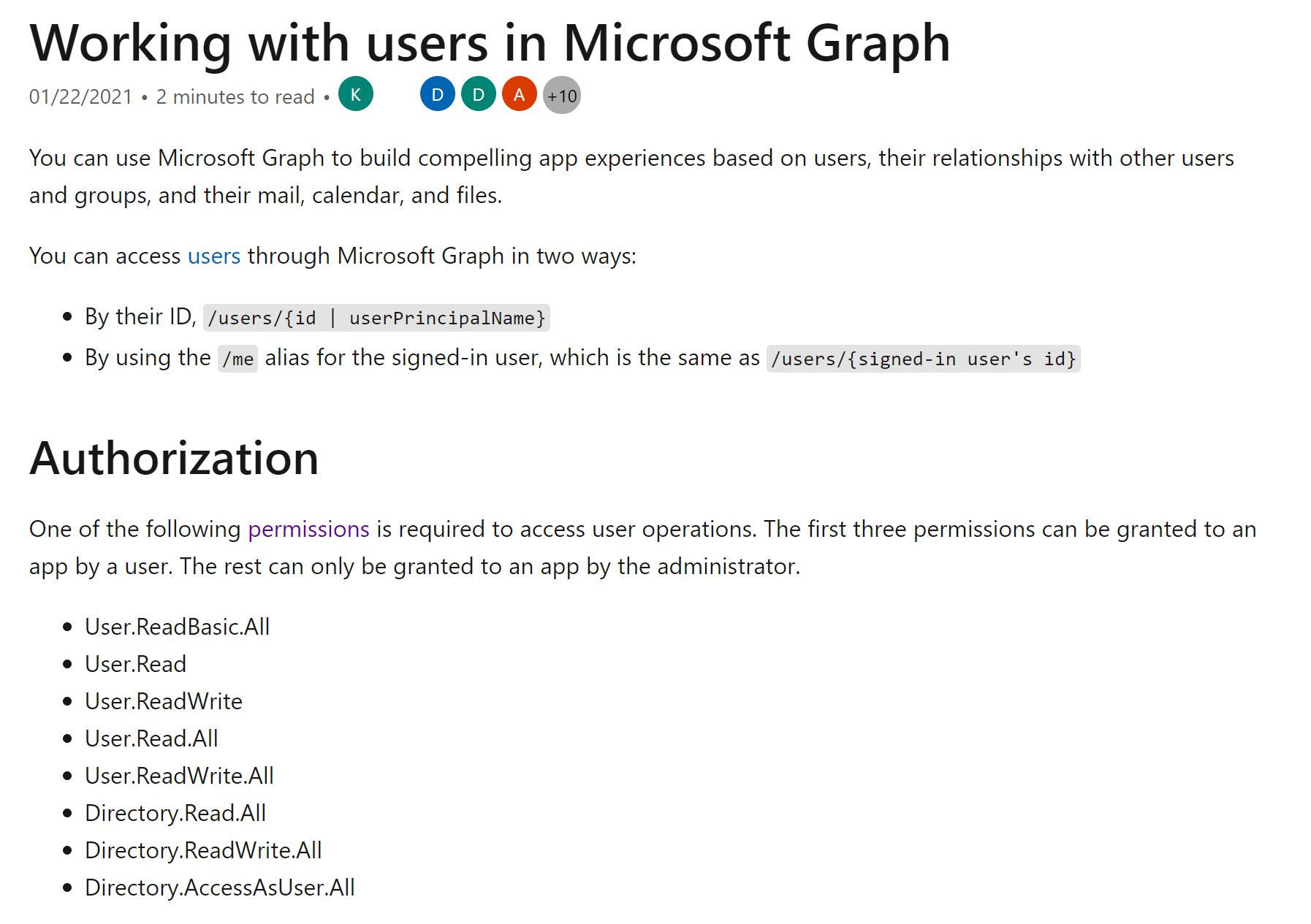The height and width of the screenshot is (924, 1311).
Task: Click the orange A contributor avatar
Action: (x=520, y=95)
